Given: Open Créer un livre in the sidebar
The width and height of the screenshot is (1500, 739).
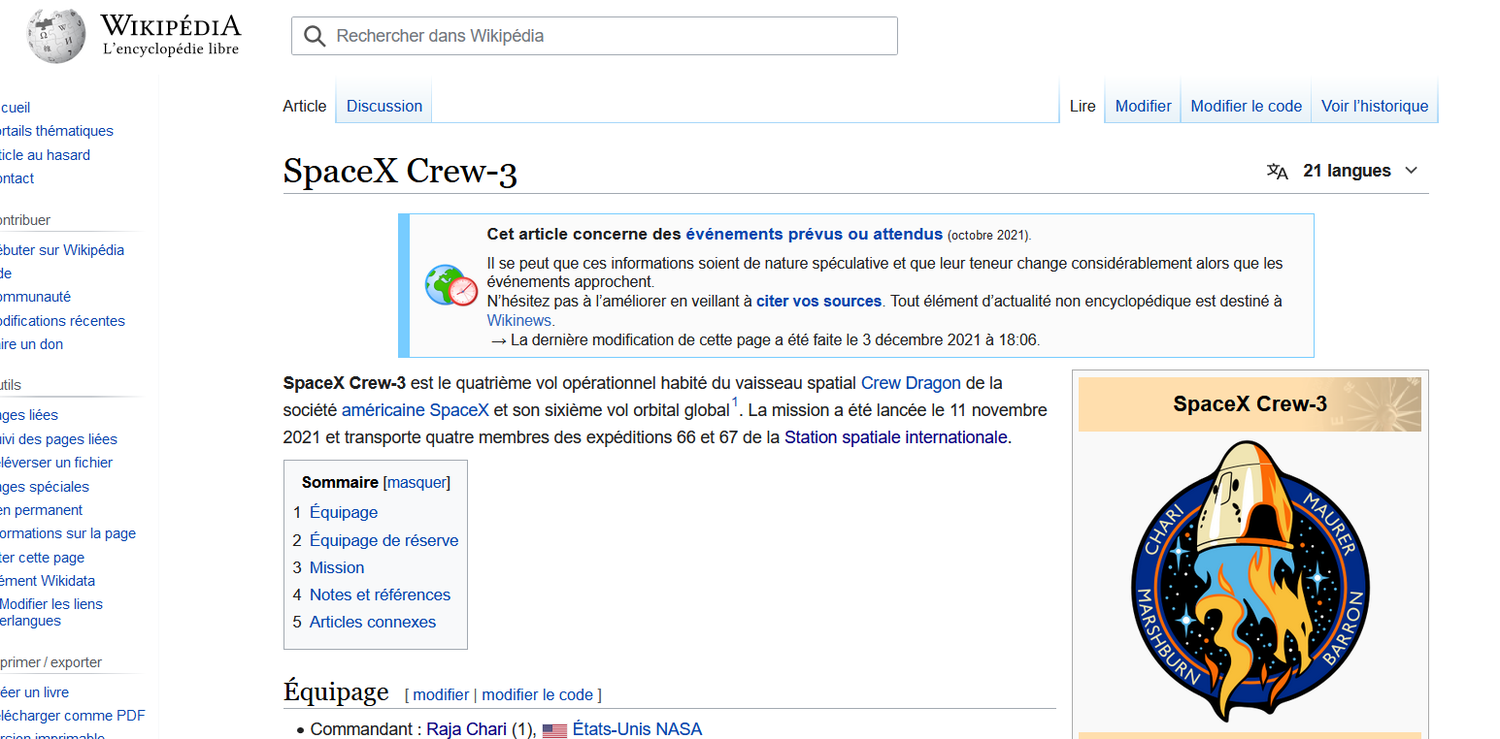Looking at the screenshot, I should coord(34,692).
